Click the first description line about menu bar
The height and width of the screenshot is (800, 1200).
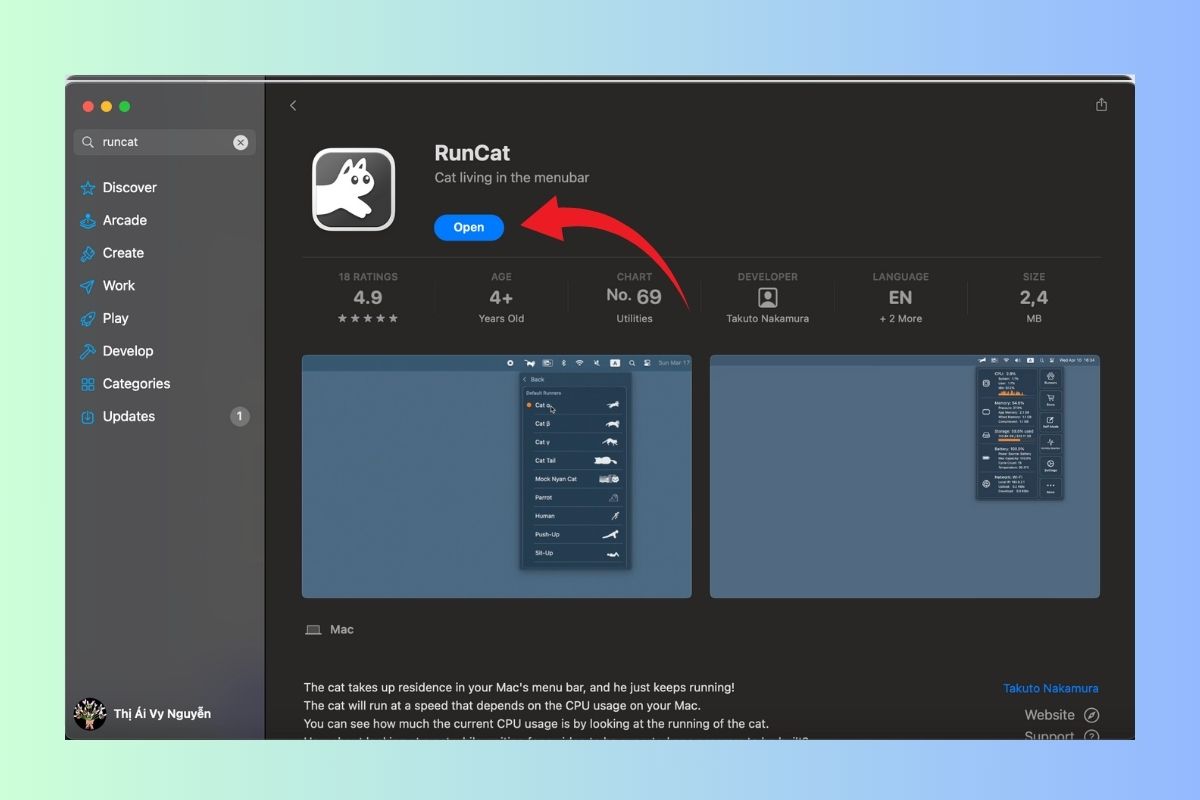click(519, 688)
